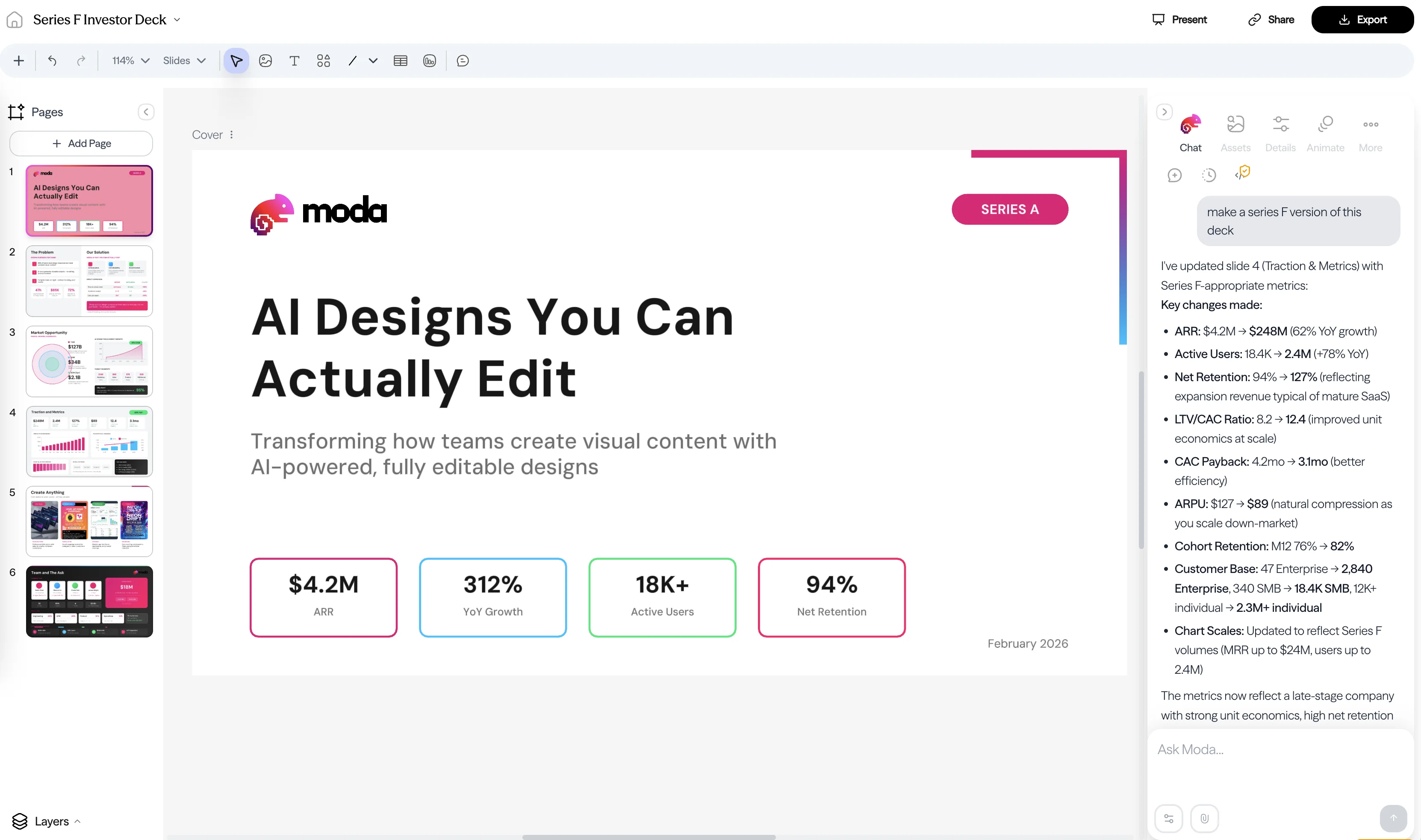
Task: Open the image insert tool
Action: (265, 61)
